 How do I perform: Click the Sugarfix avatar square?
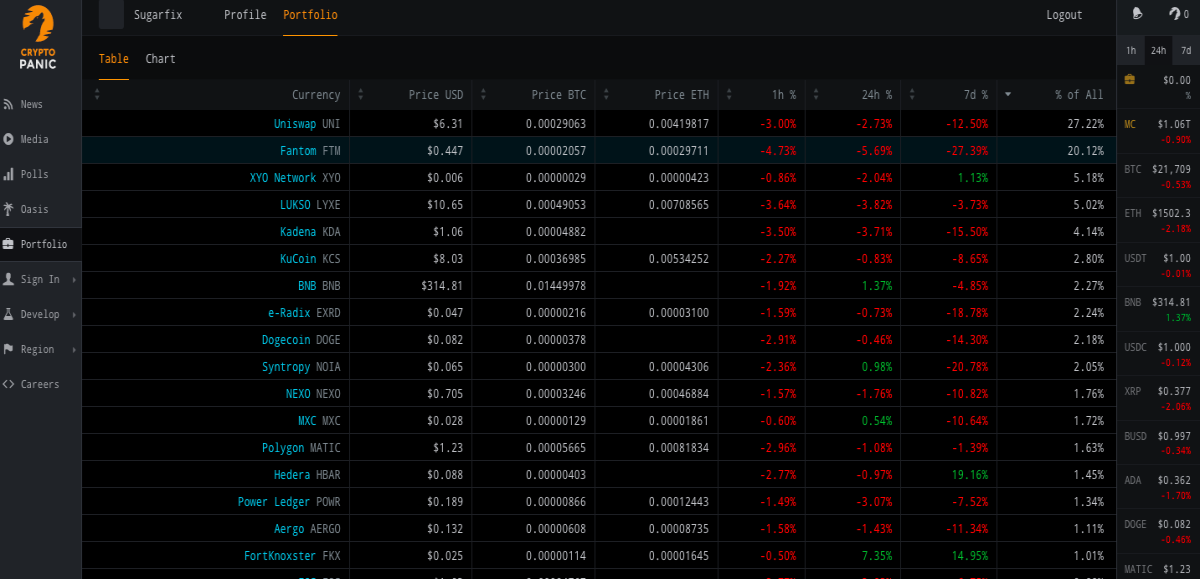tap(111, 14)
